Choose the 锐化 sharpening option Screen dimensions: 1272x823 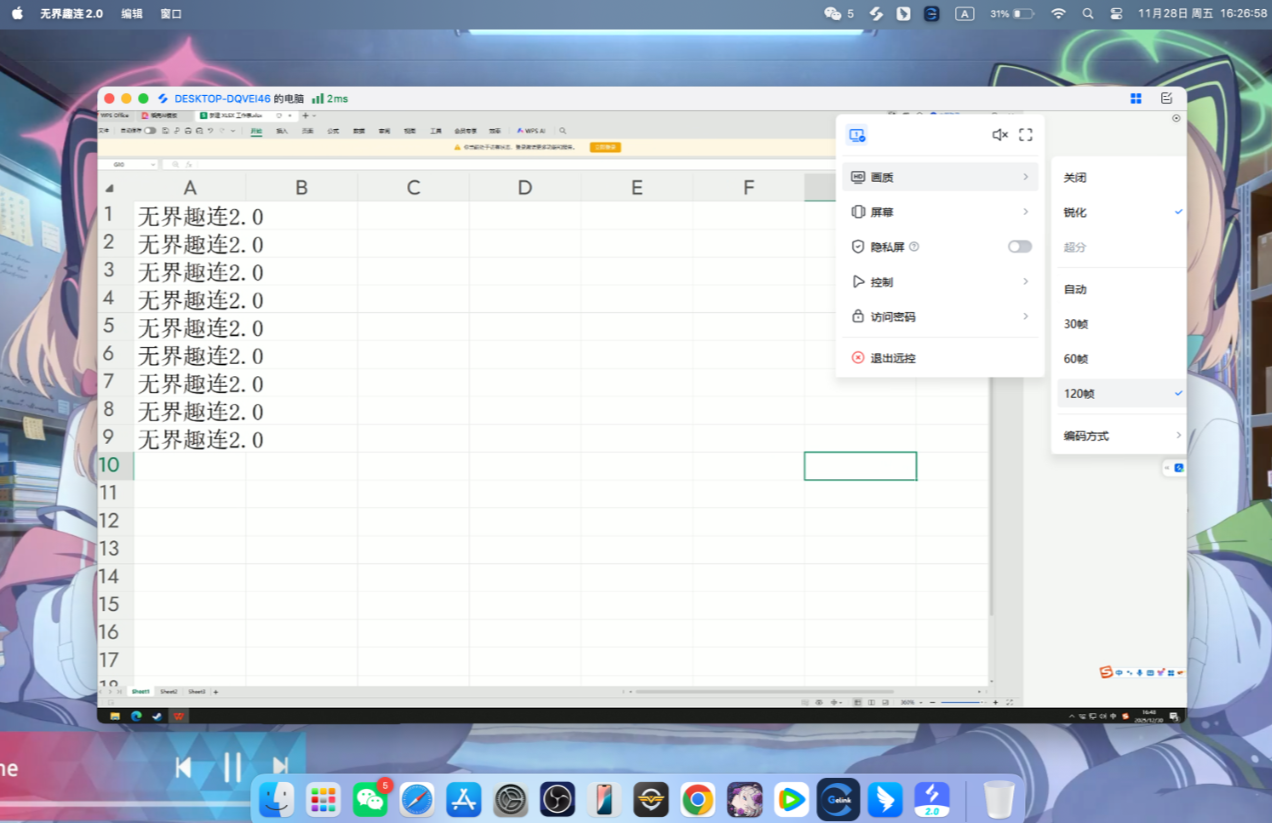pyautogui.click(x=1075, y=213)
